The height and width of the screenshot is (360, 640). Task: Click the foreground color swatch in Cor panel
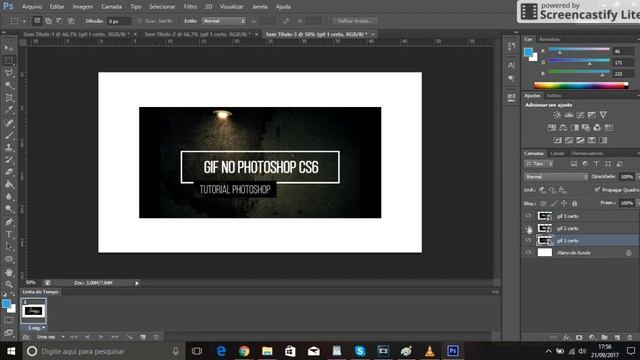(528, 52)
